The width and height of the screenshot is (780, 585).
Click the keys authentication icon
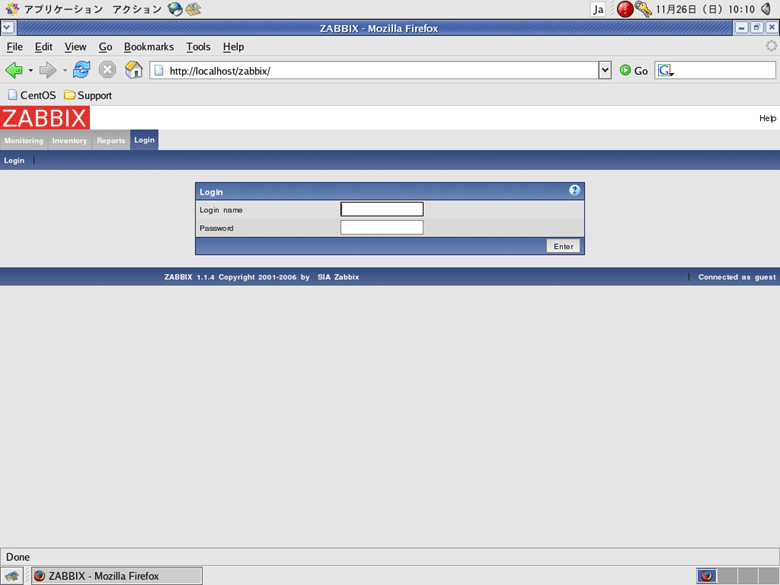(643, 9)
